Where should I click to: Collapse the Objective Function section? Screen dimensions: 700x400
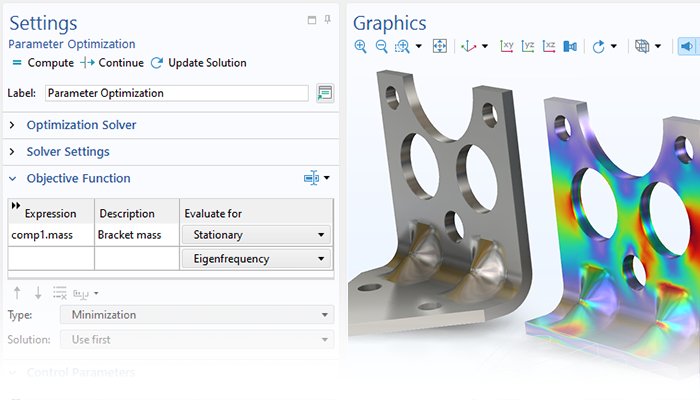(12, 179)
